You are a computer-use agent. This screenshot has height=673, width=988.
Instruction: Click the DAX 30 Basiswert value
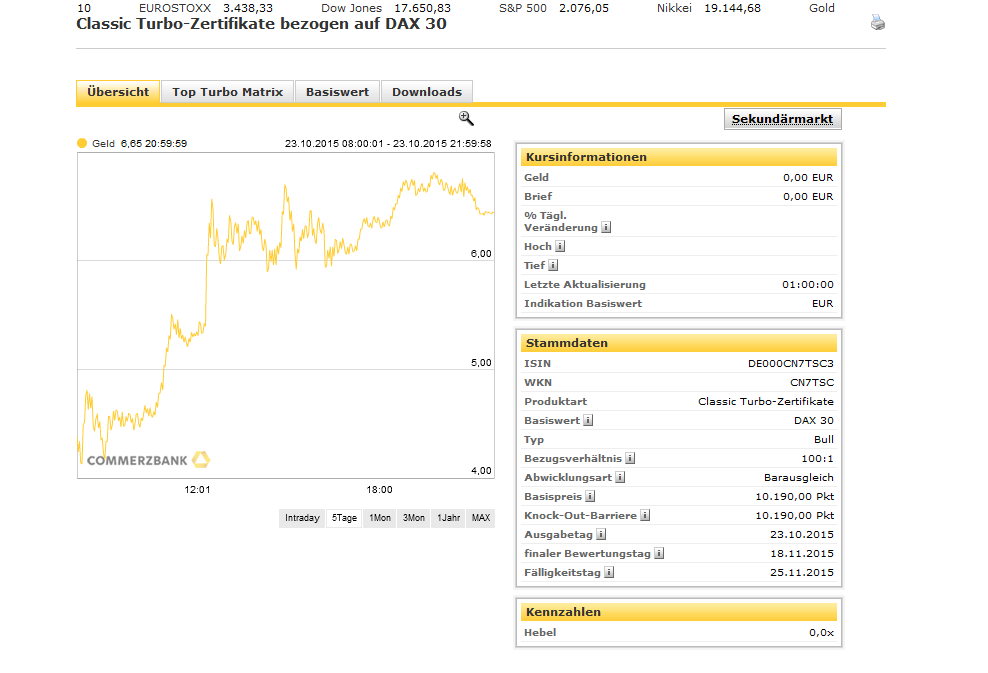coord(813,420)
